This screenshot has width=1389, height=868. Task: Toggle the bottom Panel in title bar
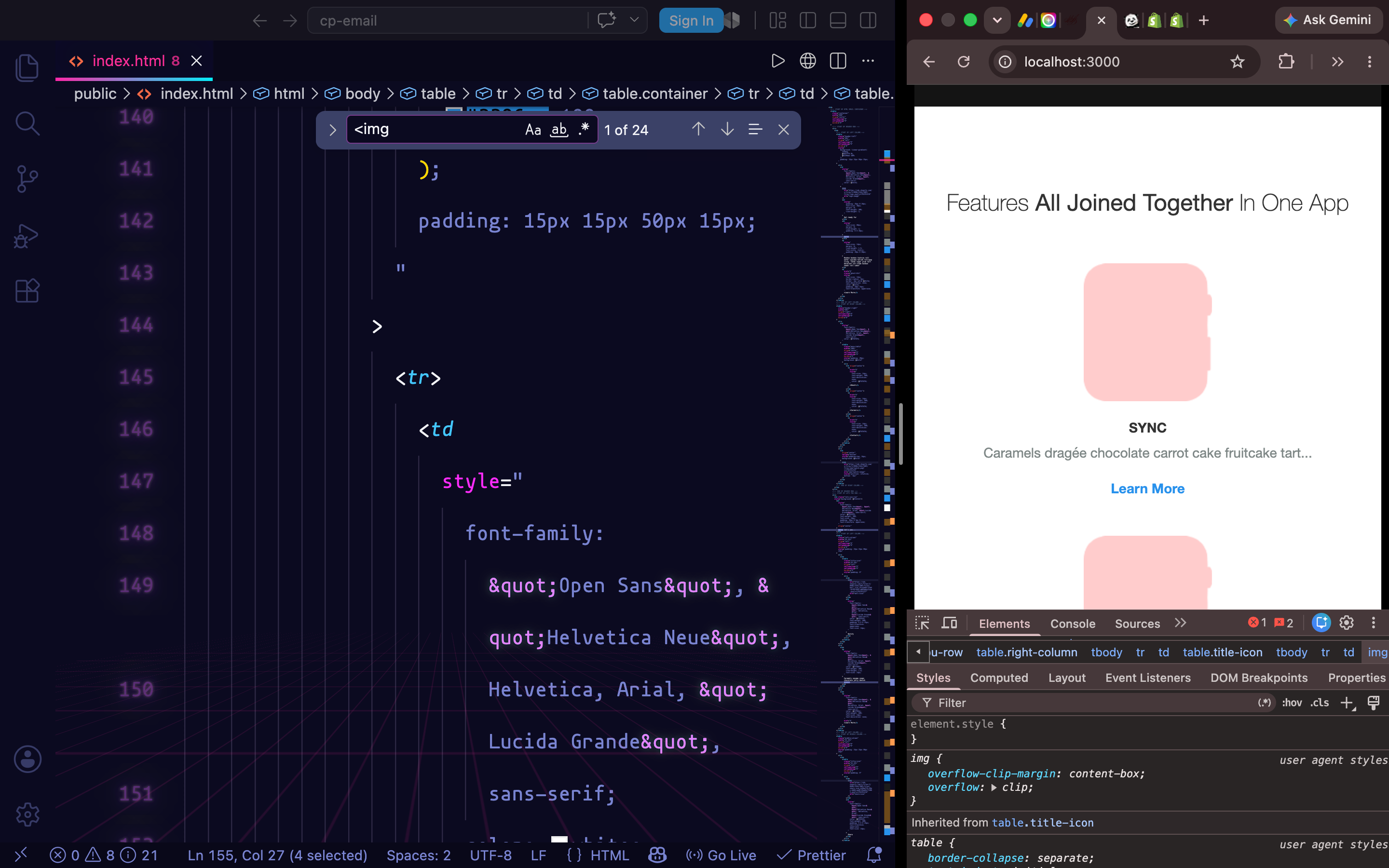[838, 21]
